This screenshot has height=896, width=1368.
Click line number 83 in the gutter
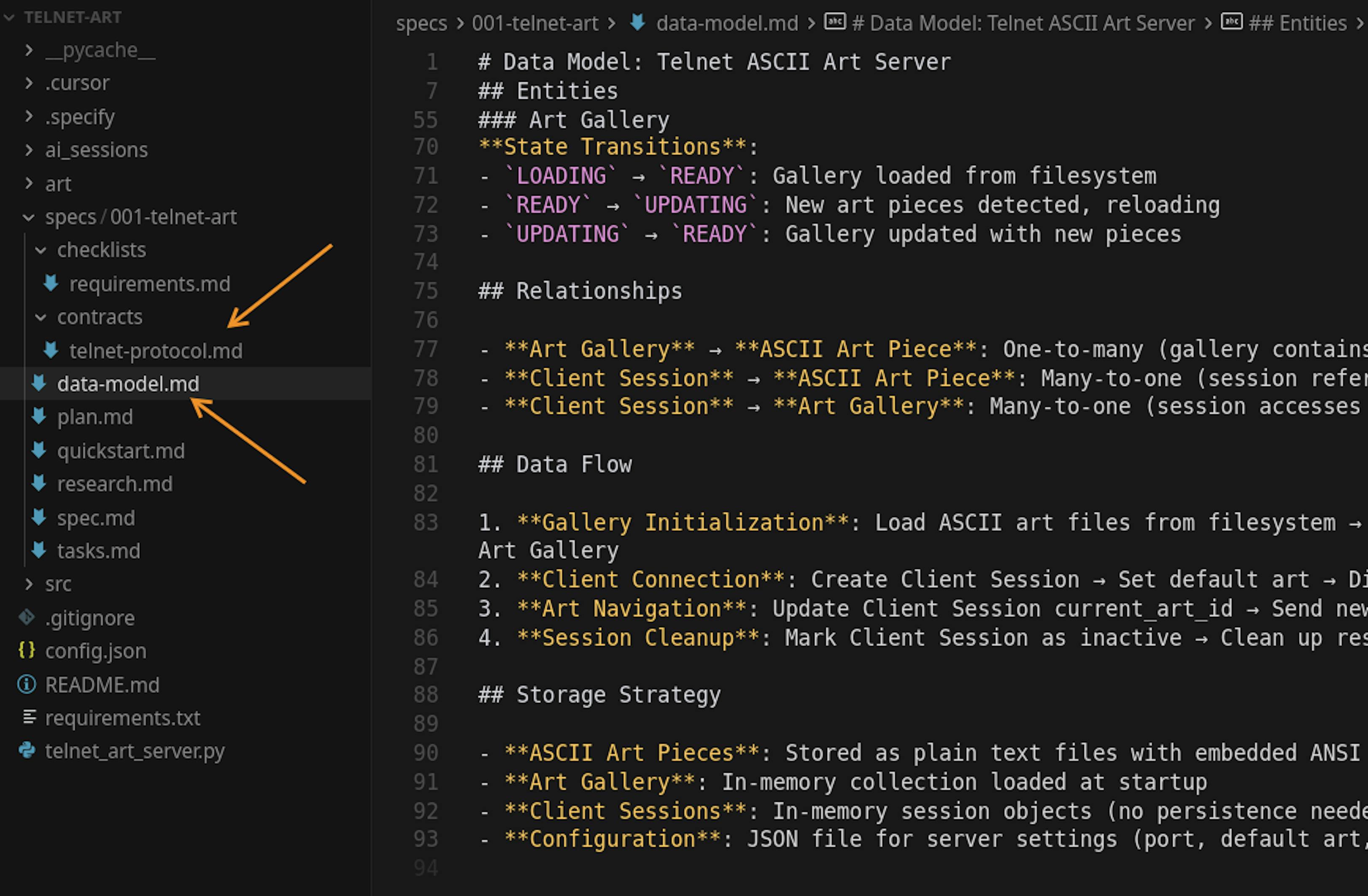point(425,522)
